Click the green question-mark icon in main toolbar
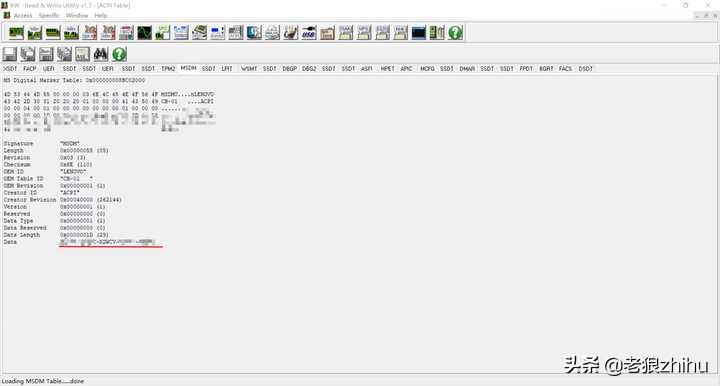The width and height of the screenshot is (720, 386). coord(455,33)
